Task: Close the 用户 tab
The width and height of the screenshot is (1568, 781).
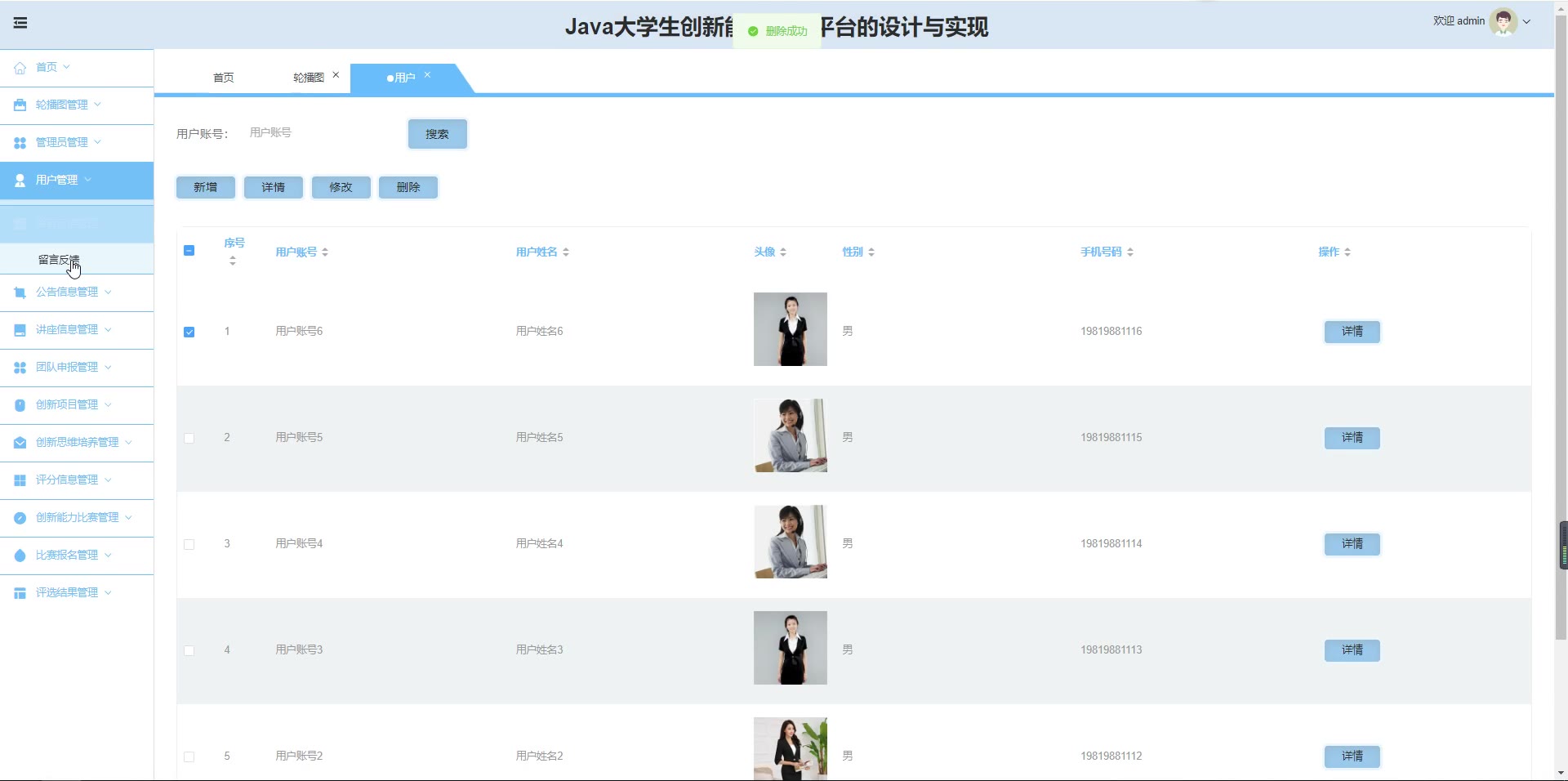Action: (x=427, y=74)
